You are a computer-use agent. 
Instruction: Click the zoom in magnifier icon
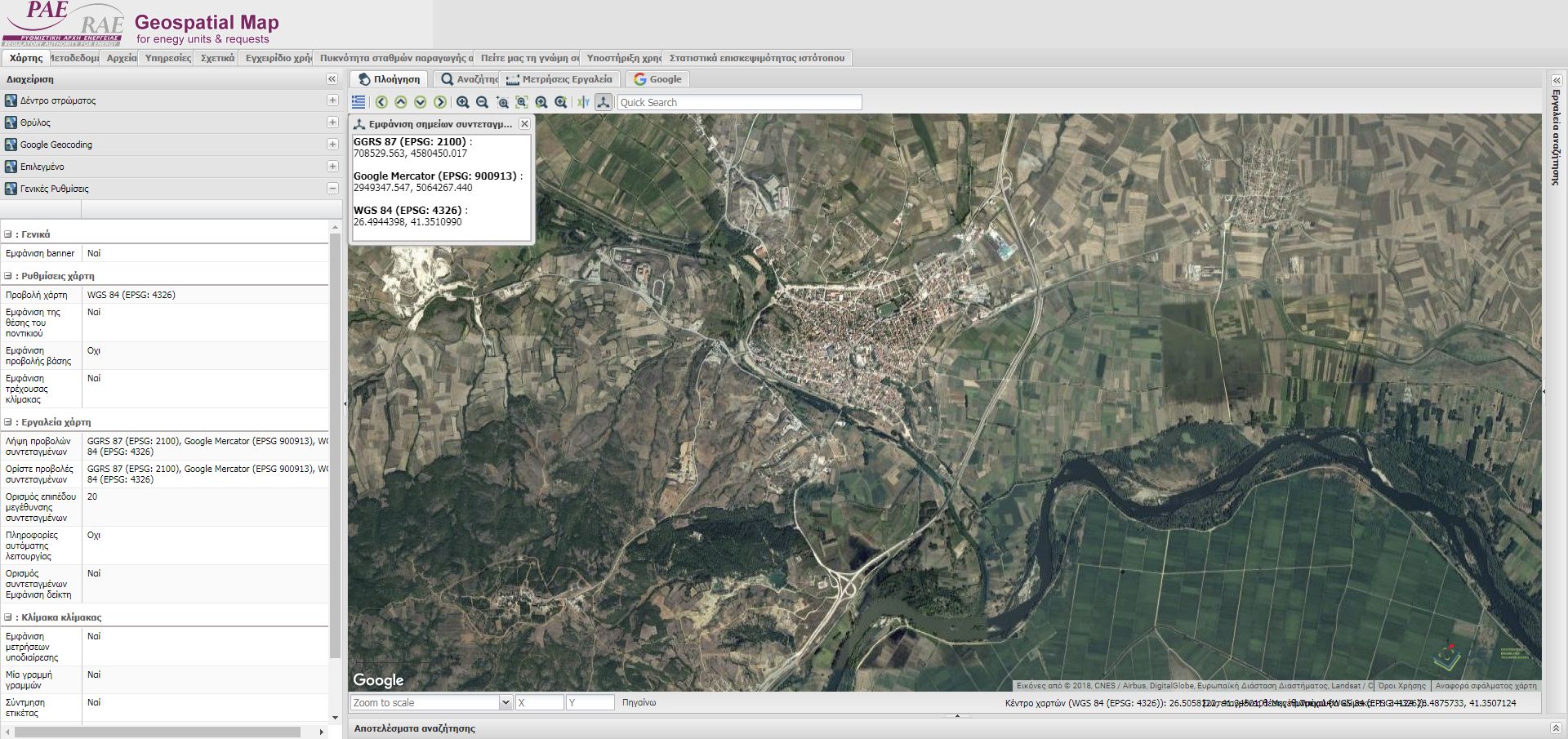click(463, 102)
